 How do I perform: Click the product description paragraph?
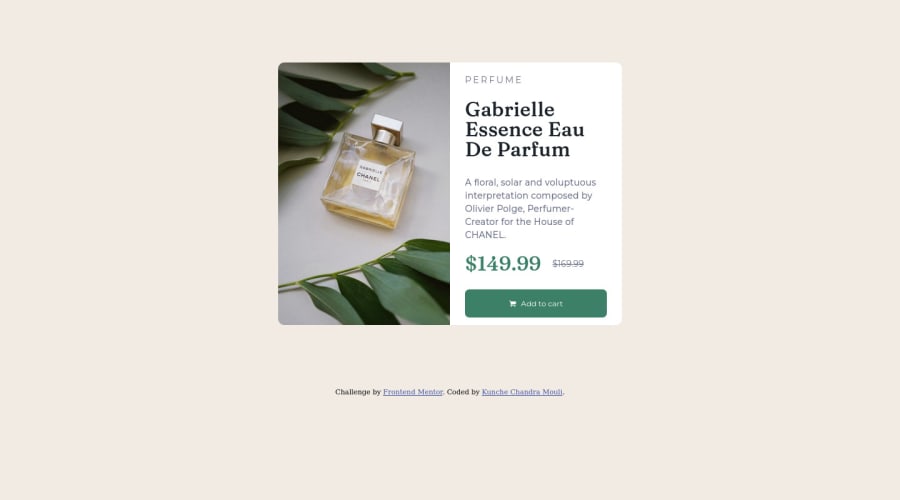coord(530,208)
